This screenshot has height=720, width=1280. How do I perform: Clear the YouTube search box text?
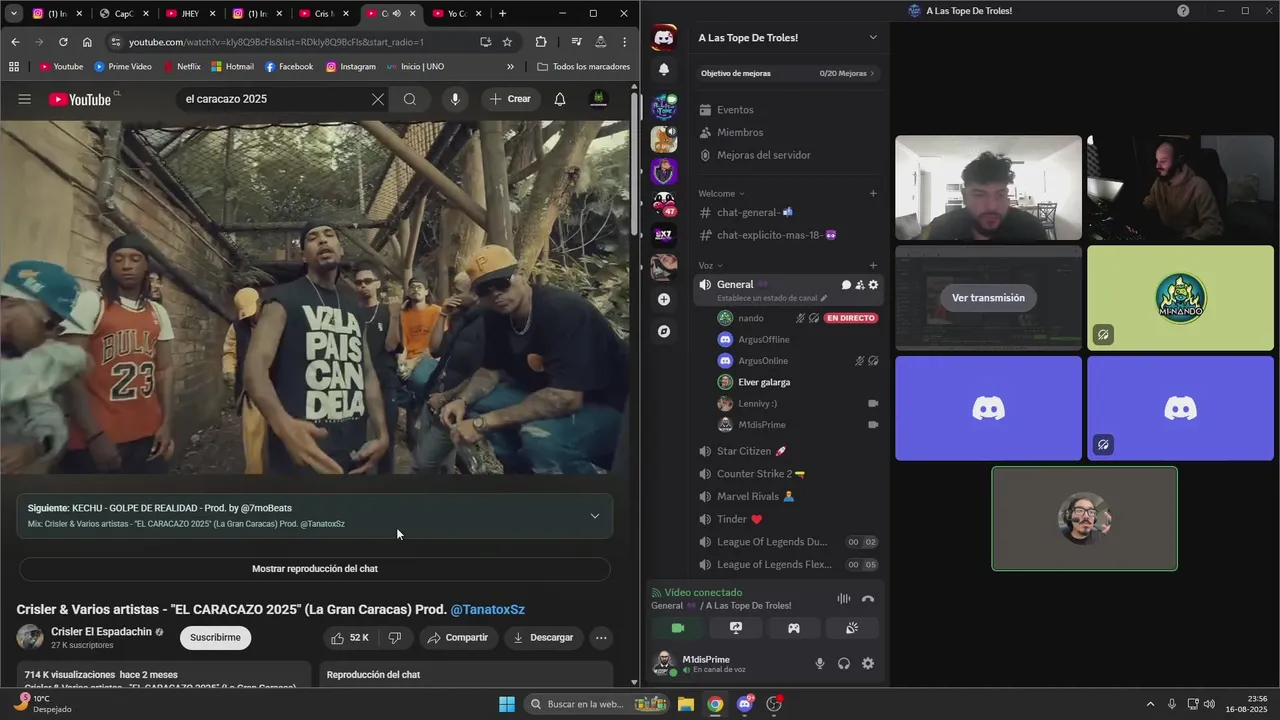click(378, 99)
